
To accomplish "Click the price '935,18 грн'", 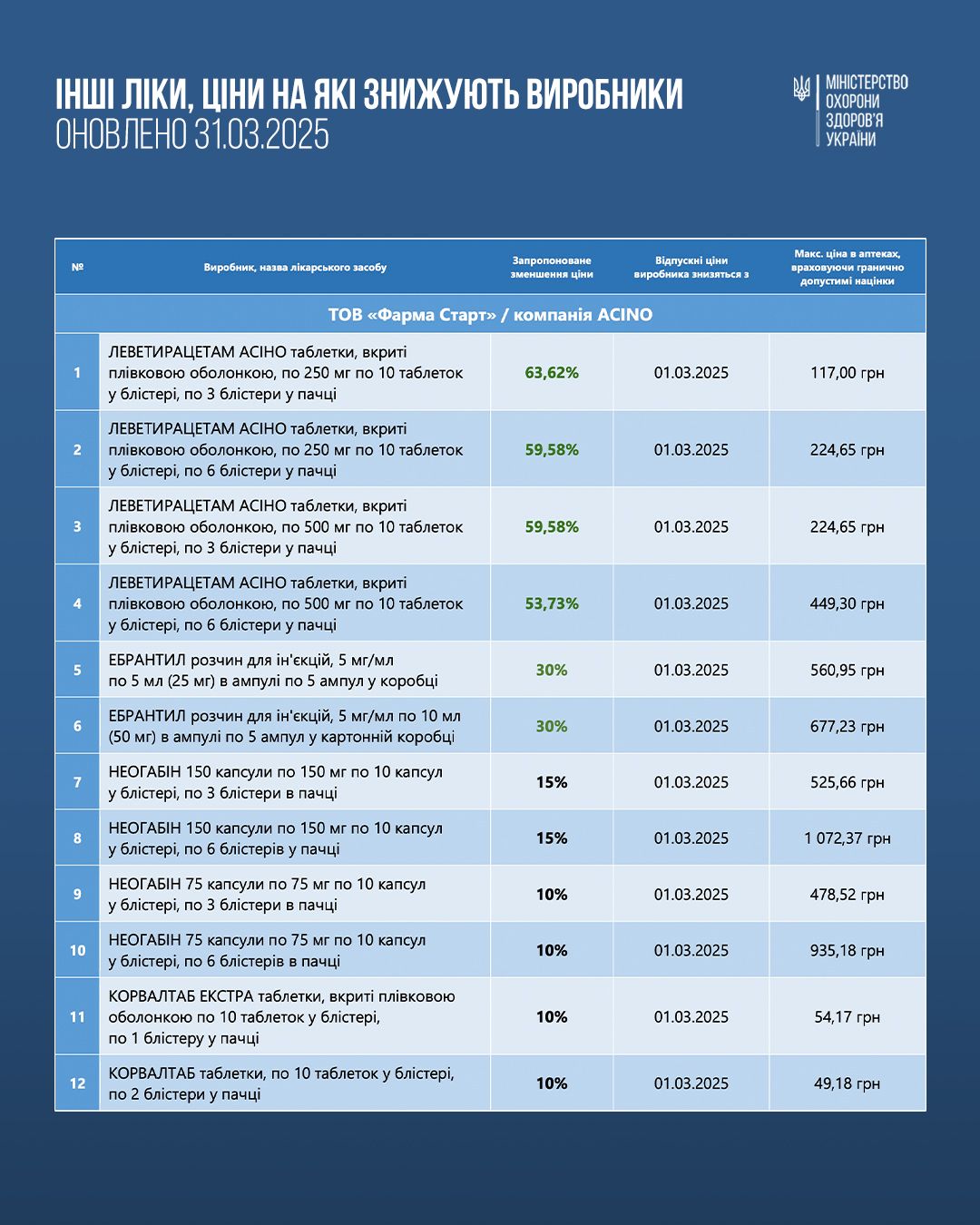I will click(848, 951).
